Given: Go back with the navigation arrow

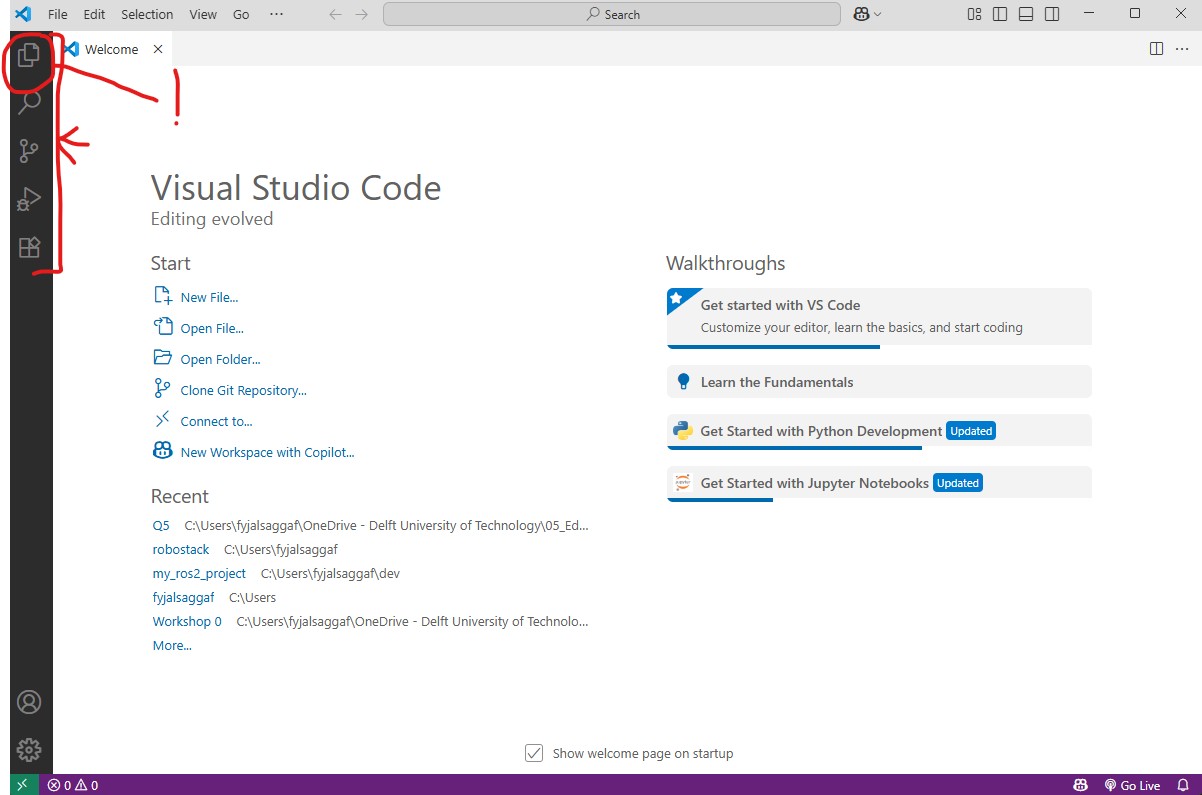Looking at the screenshot, I should (x=335, y=14).
